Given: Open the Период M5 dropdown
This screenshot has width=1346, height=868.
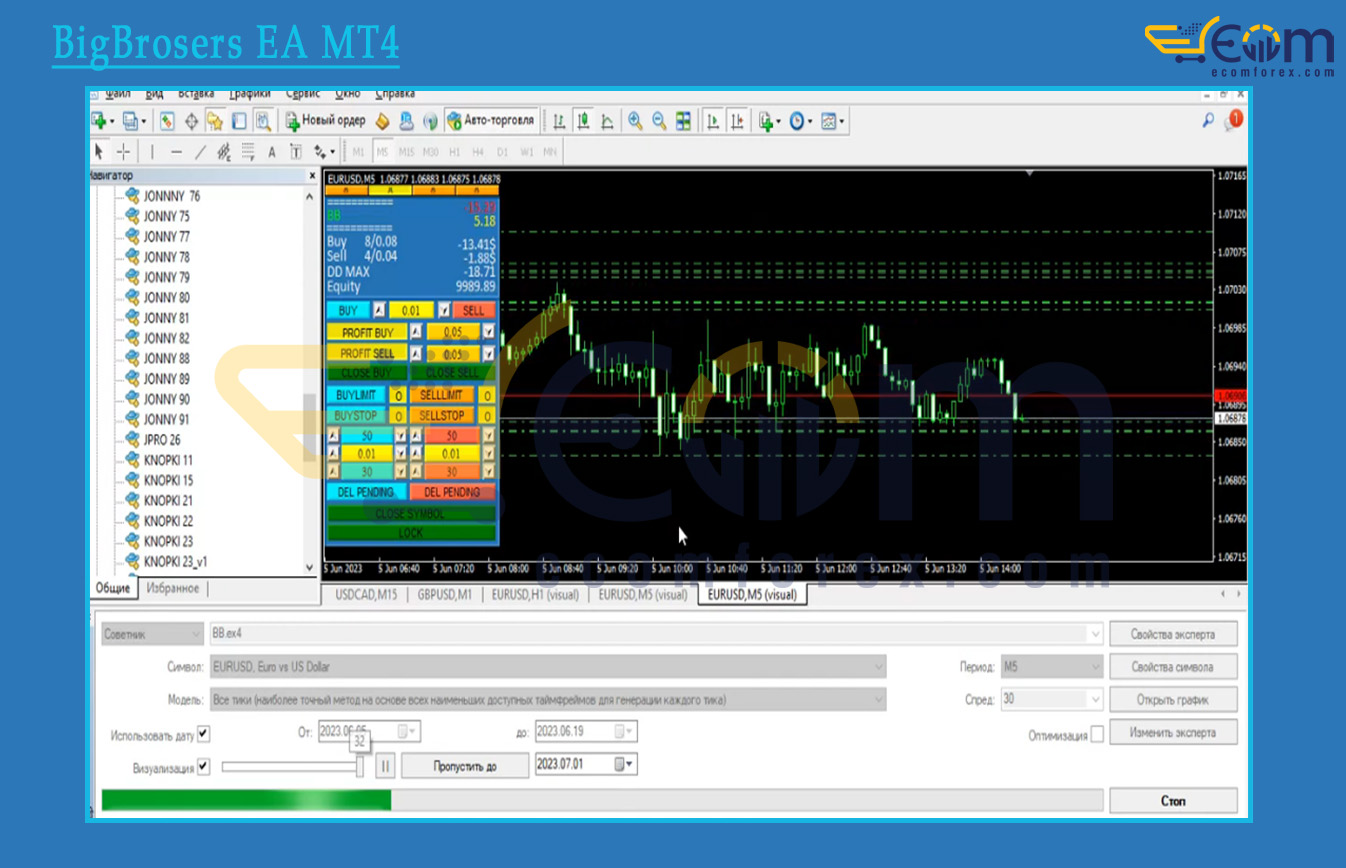Looking at the screenshot, I should tap(1051, 667).
